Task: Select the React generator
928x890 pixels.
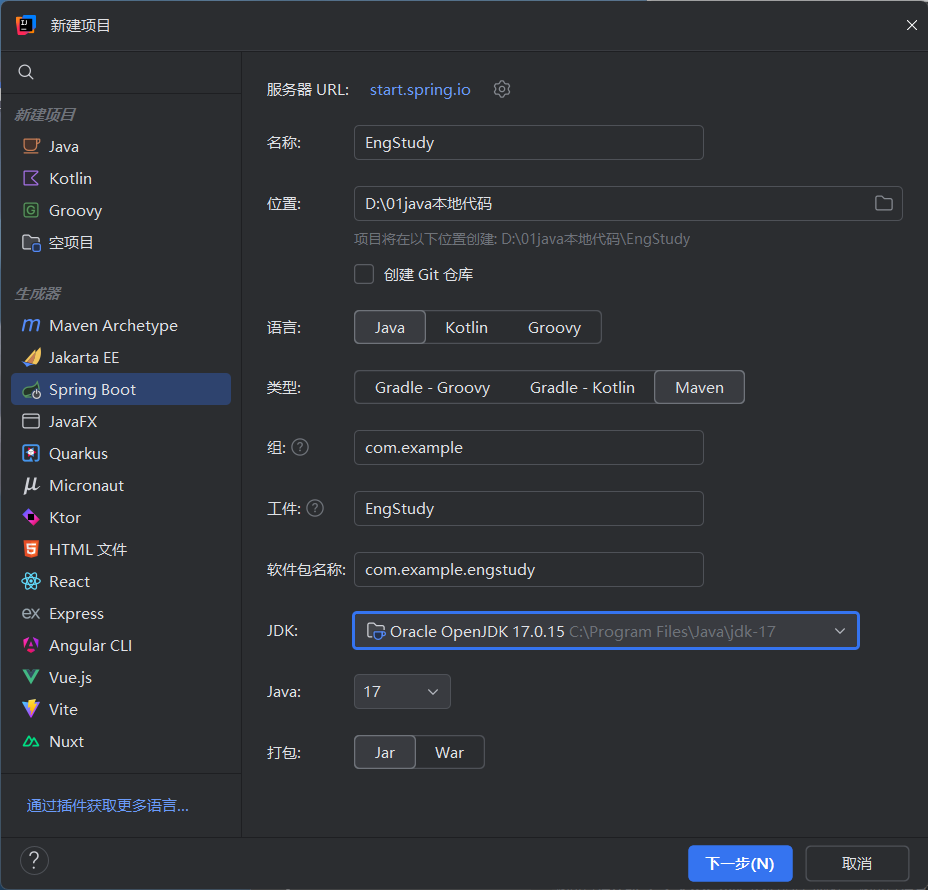Action: [x=121, y=581]
